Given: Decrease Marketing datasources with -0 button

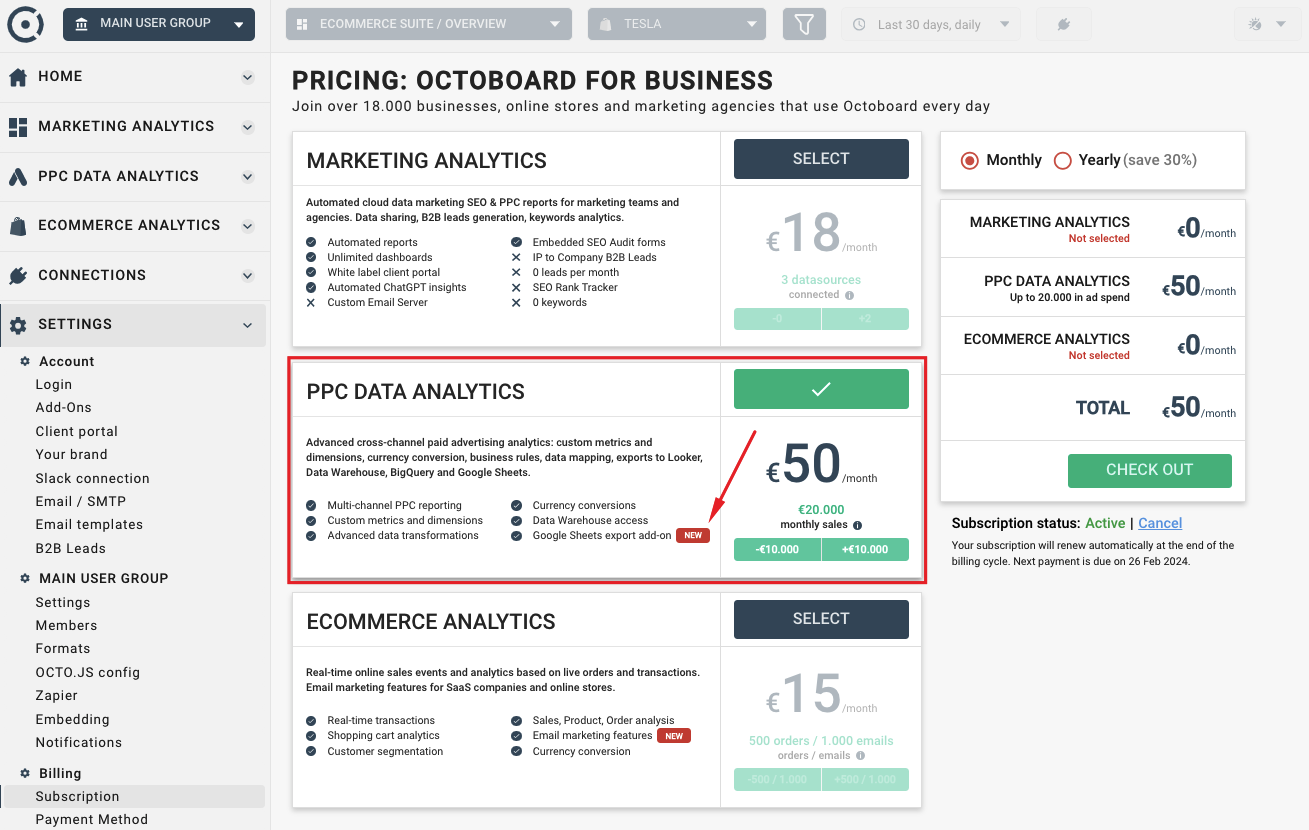Looking at the screenshot, I should coord(778,319).
